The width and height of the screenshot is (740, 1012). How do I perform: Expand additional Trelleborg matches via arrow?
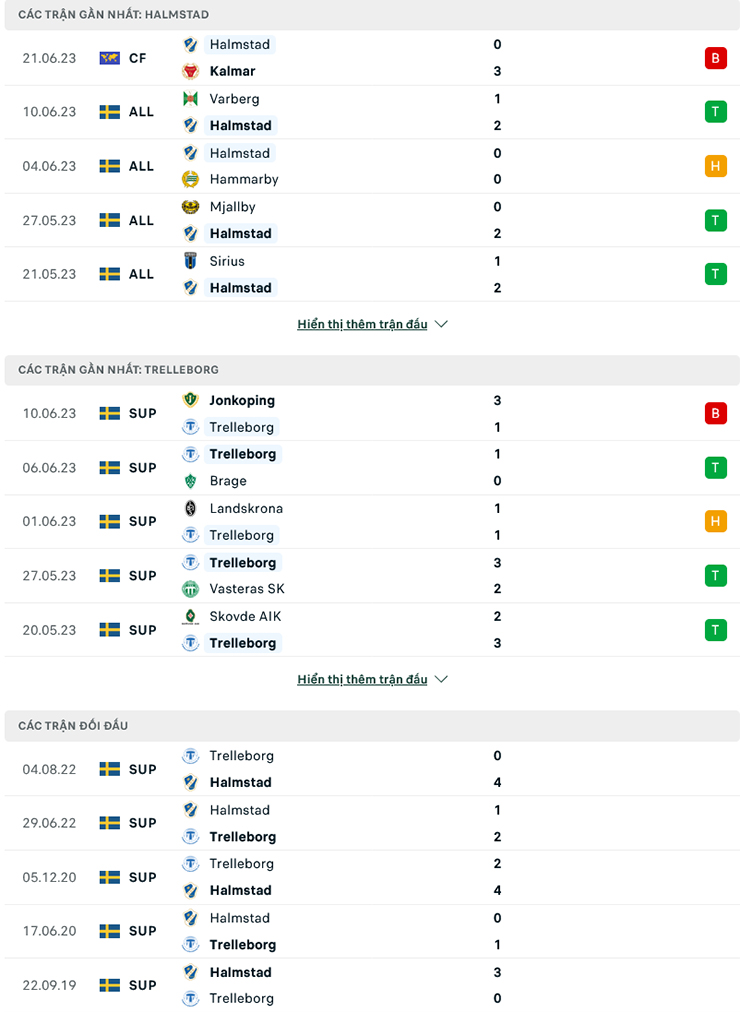[440, 678]
